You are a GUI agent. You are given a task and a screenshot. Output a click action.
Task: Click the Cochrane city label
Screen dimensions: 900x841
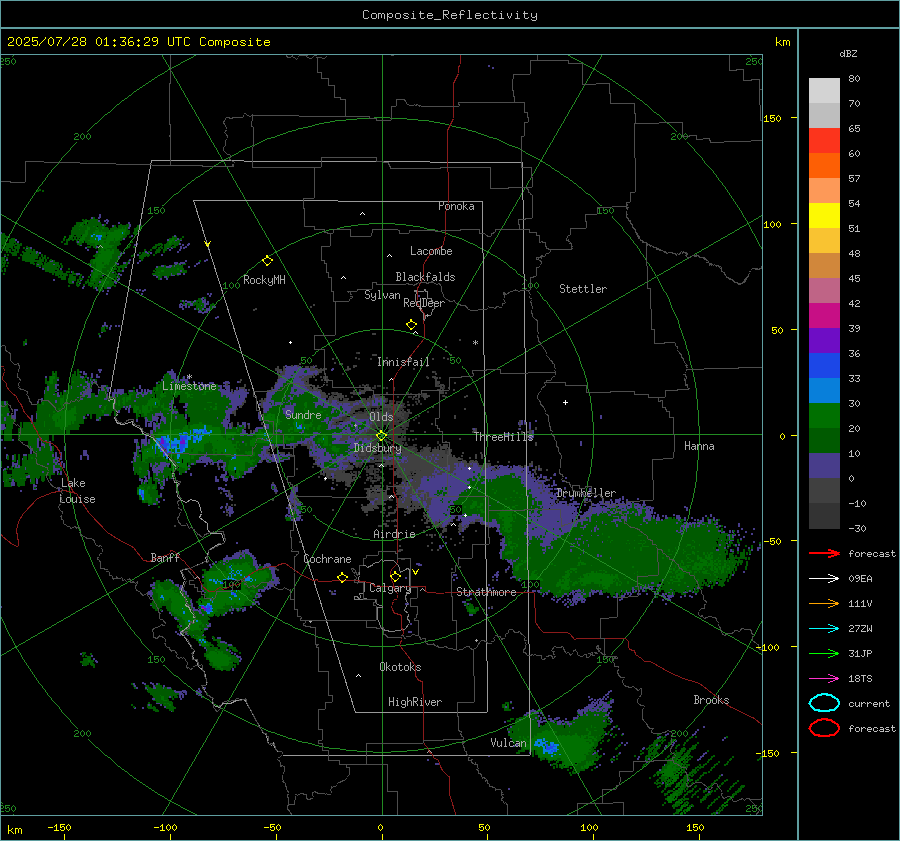click(x=327, y=559)
